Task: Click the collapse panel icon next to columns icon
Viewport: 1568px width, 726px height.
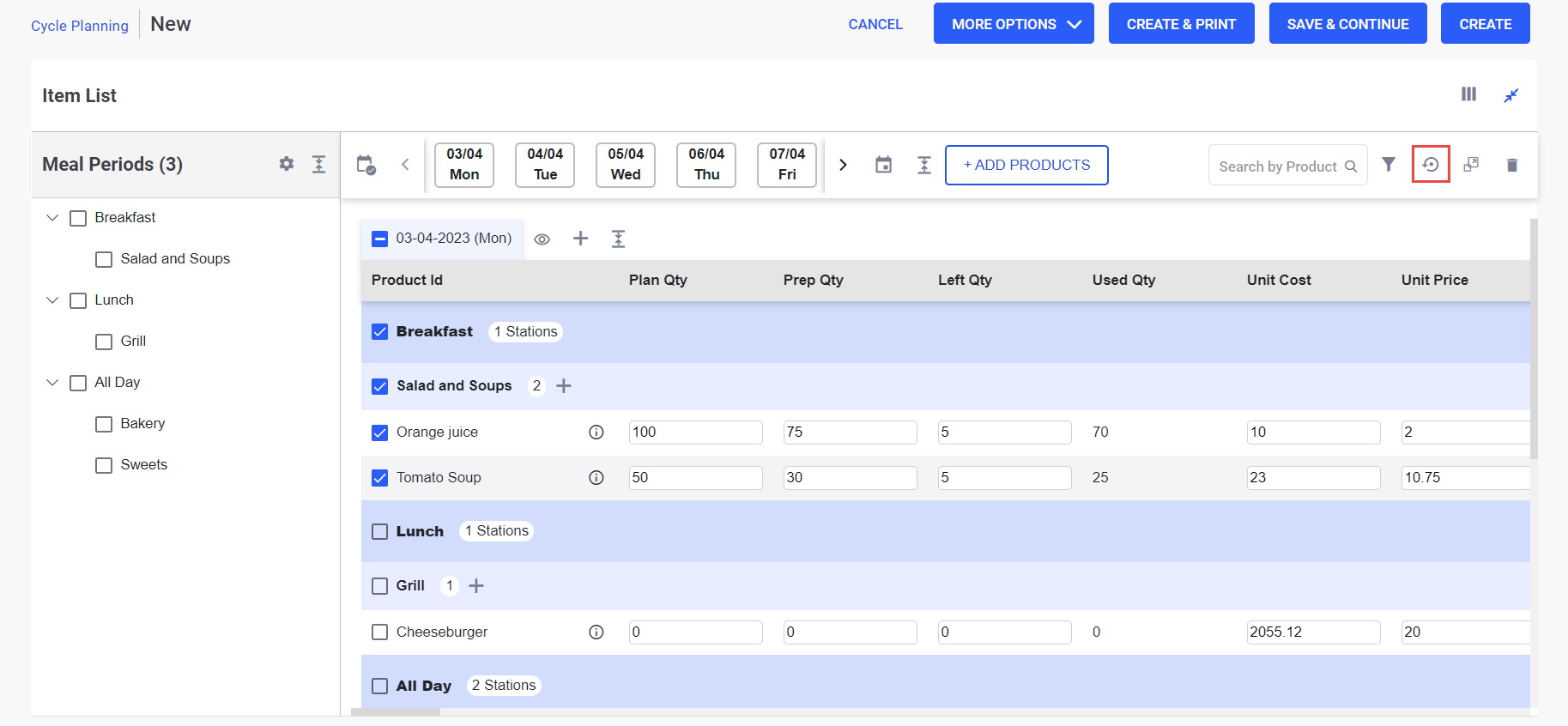Action: click(x=1511, y=95)
